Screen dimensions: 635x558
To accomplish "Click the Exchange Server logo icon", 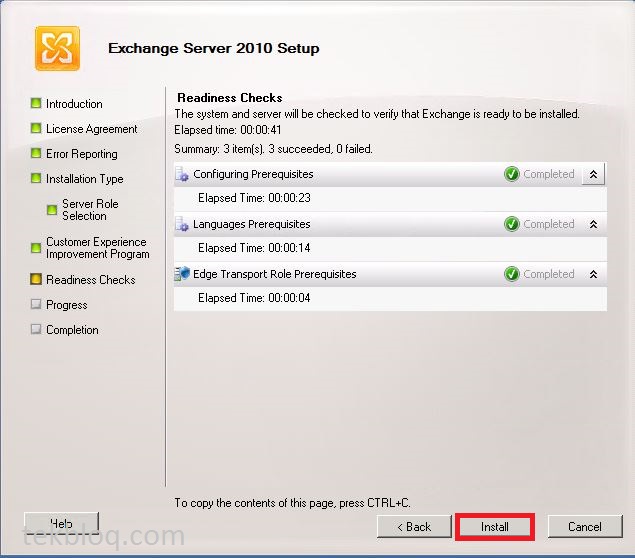I will click(x=58, y=48).
